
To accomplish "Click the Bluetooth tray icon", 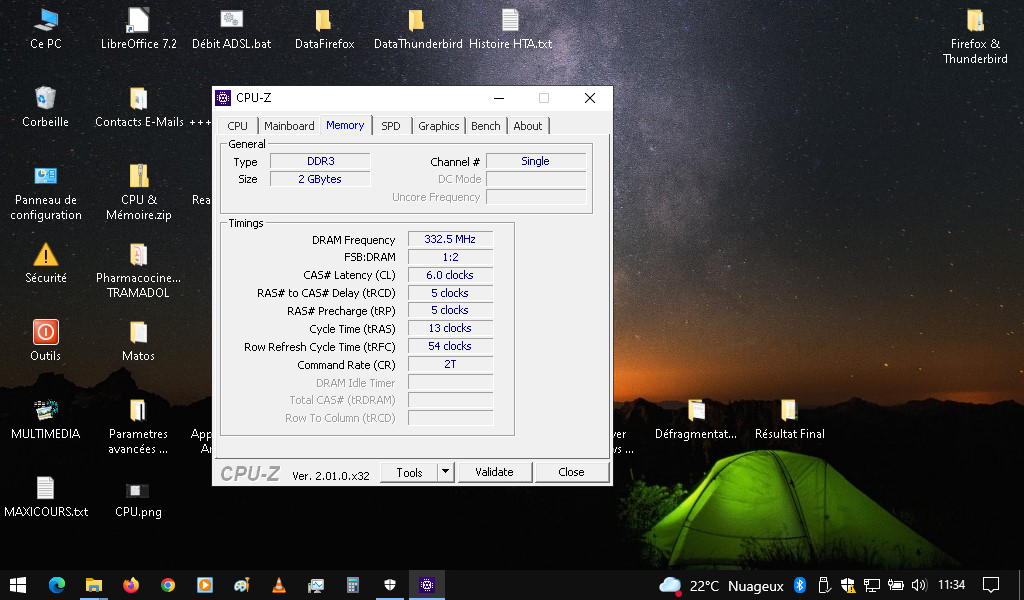I will point(799,585).
